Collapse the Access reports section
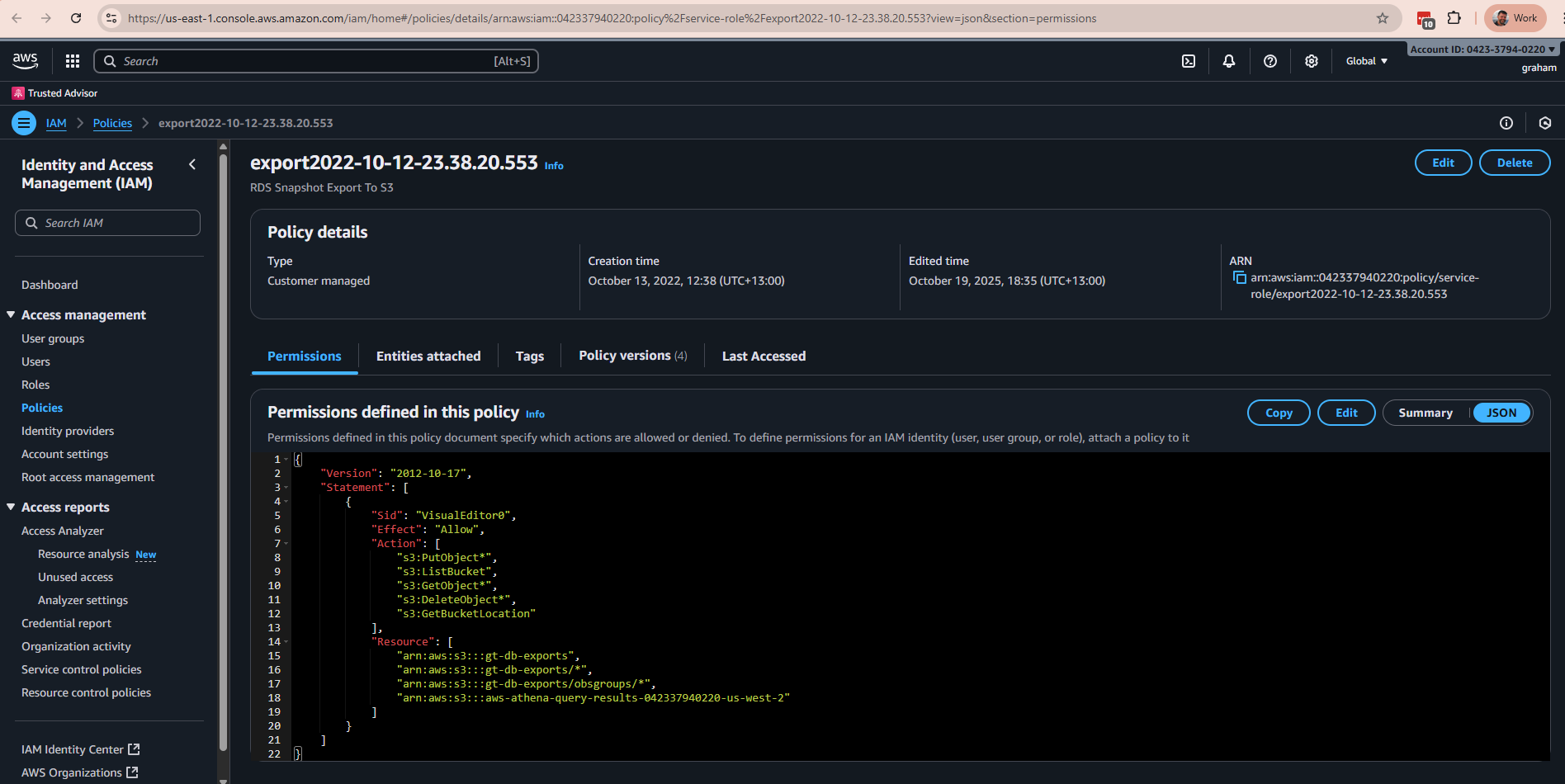Screen dimensions: 1565x784 click(x=11, y=507)
